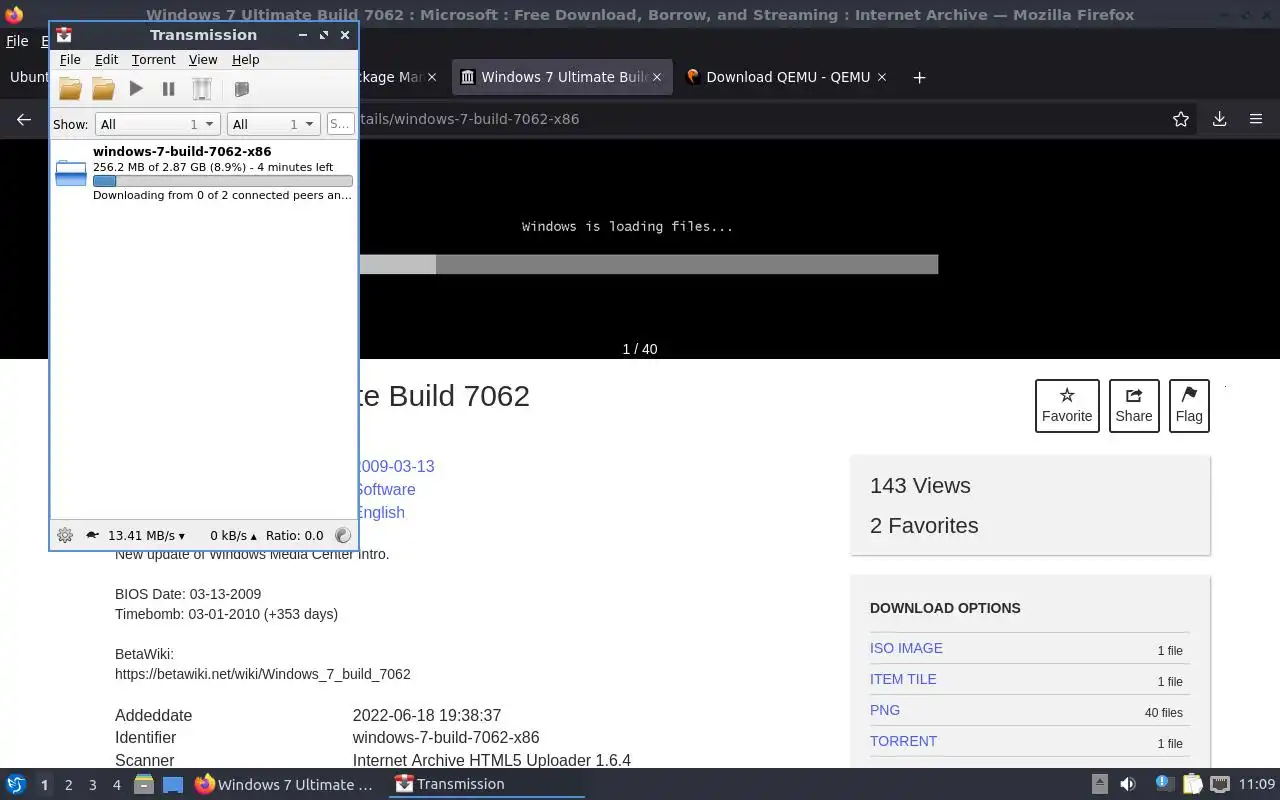Open Firefox File menu behind Transmission
The height and width of the screenshot is (800, 1280).
[x=17, y=41]
